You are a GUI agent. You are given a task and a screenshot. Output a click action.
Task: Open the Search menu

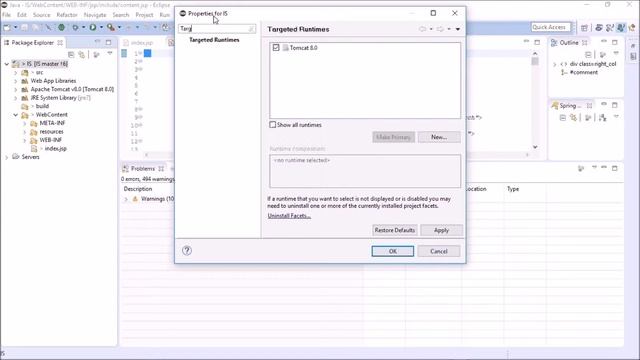(121, 15)
